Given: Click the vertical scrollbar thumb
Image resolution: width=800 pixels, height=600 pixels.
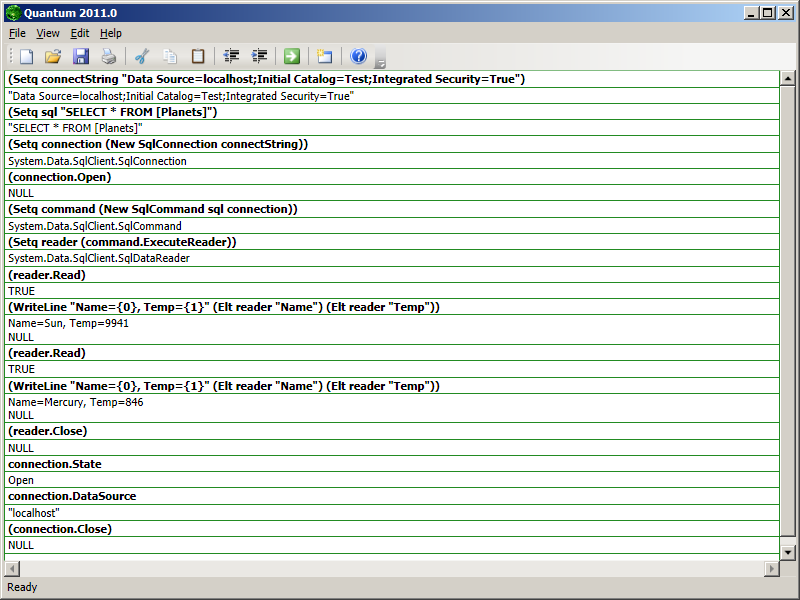Looking at the screenshot, I should point(788,311).
